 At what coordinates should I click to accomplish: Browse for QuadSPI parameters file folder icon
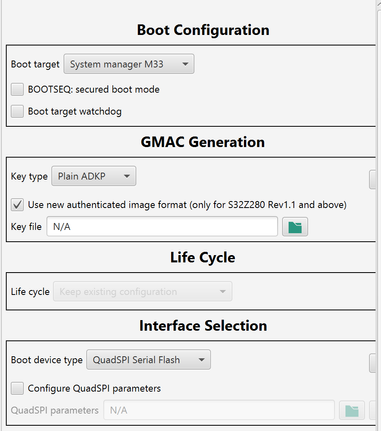pos(352,411)
